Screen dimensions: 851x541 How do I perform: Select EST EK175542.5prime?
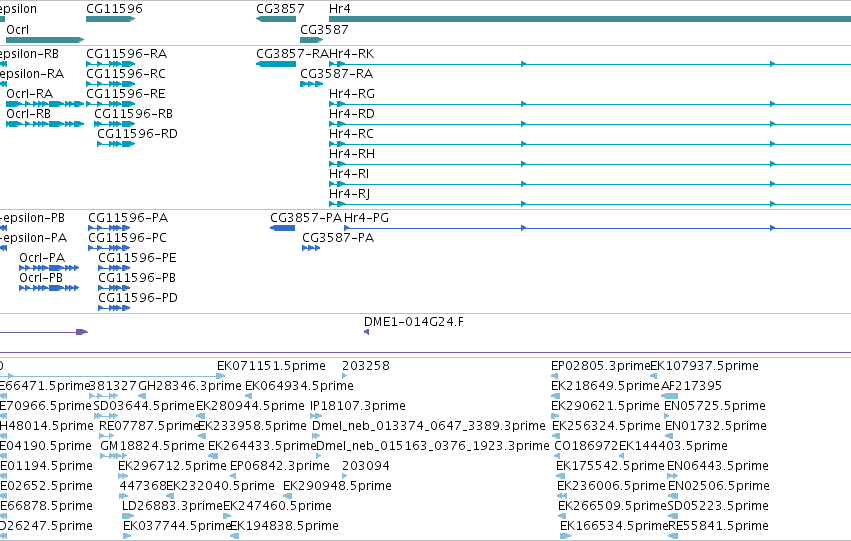point(610,466)
